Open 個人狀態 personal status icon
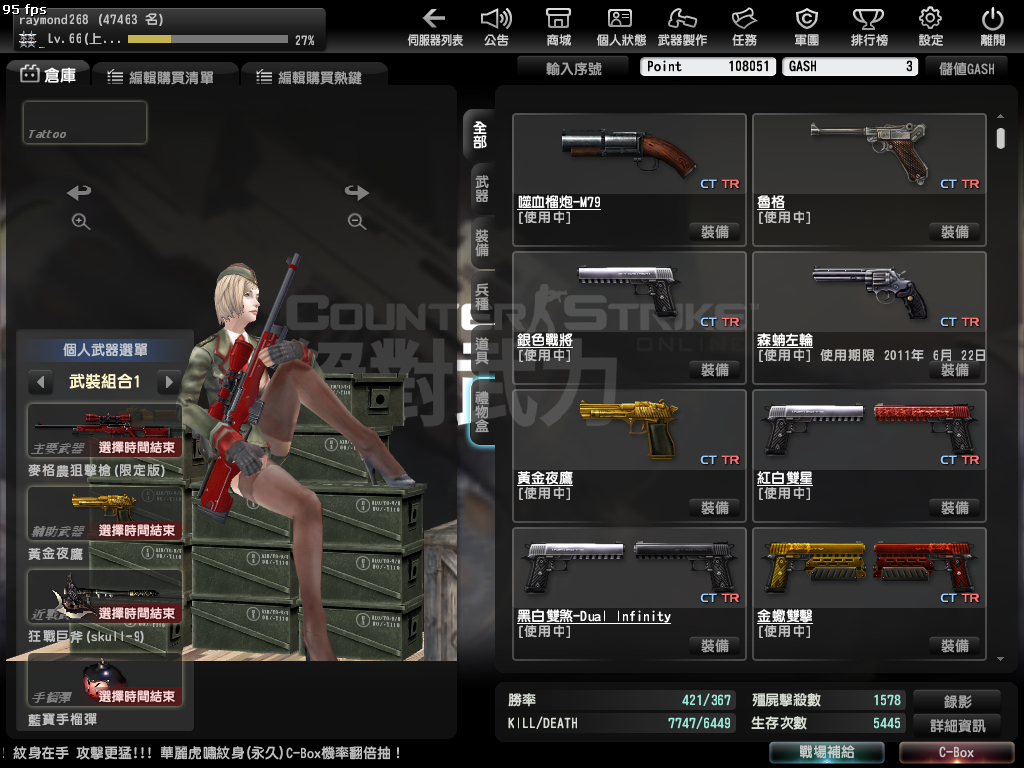 [x=620, y=27]
